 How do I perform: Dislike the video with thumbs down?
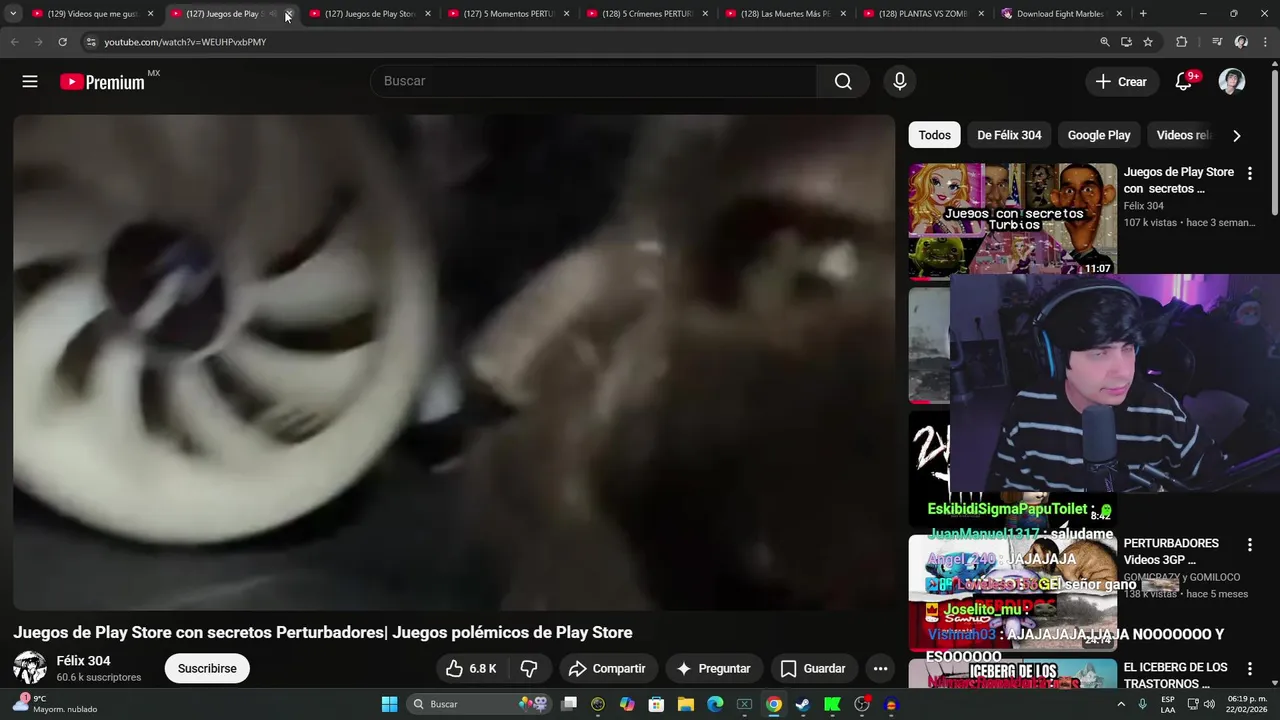click(529, 668)
